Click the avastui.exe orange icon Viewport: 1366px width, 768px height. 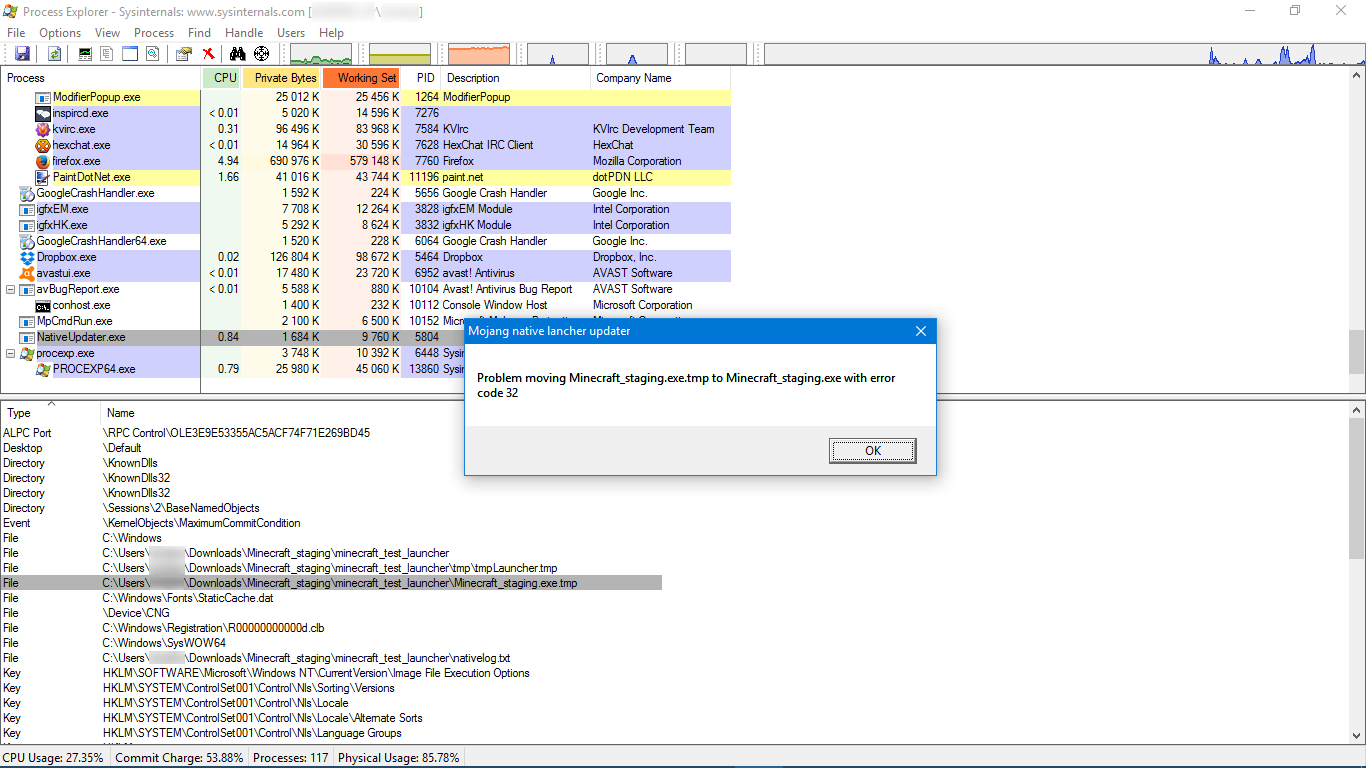(27, 273)
